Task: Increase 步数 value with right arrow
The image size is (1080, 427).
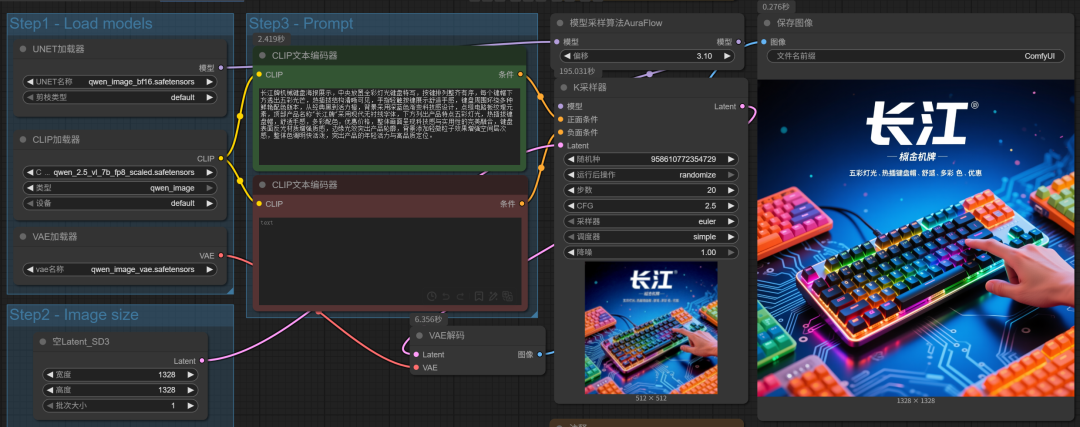Action: pos(731,190)
